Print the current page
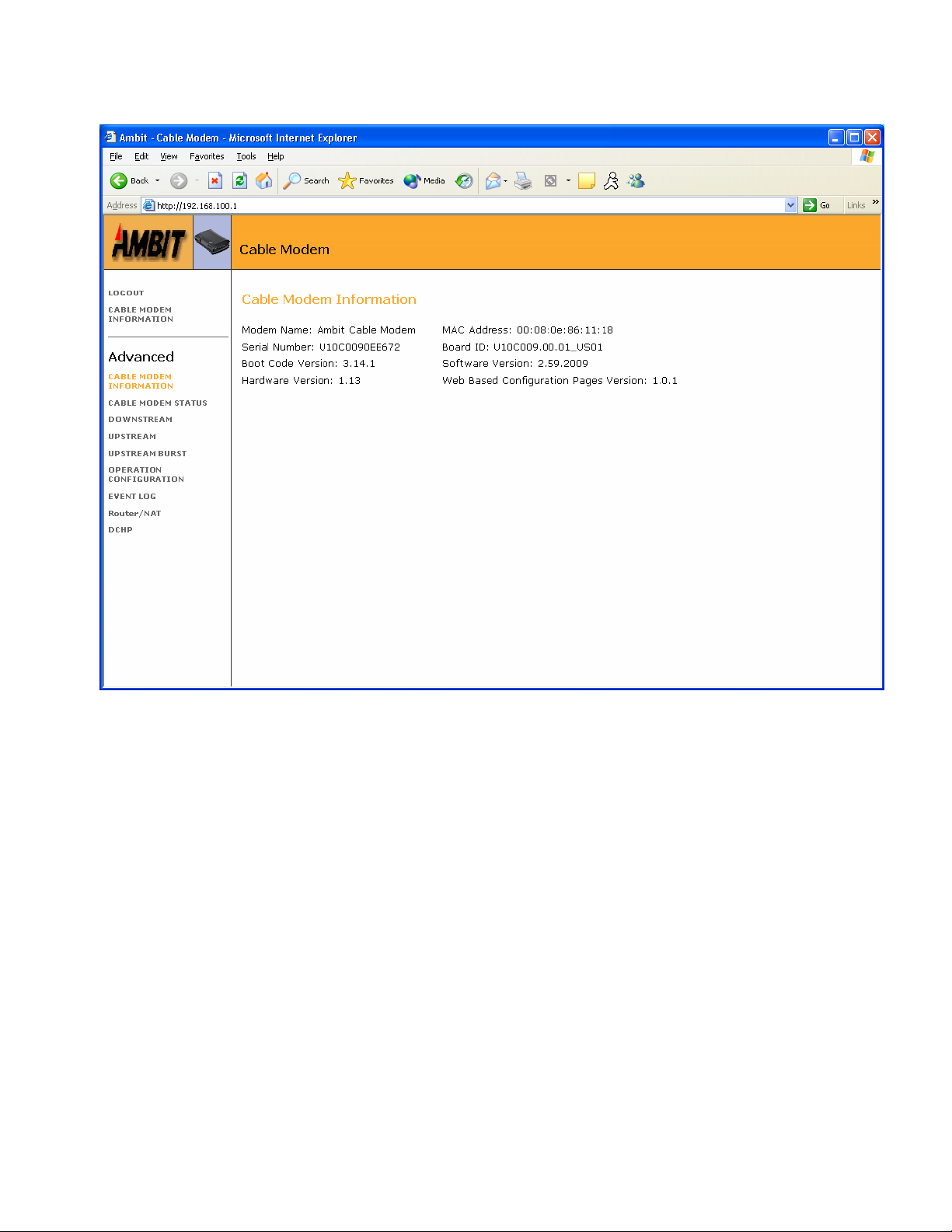952x1232 pixels. (524, 181)
